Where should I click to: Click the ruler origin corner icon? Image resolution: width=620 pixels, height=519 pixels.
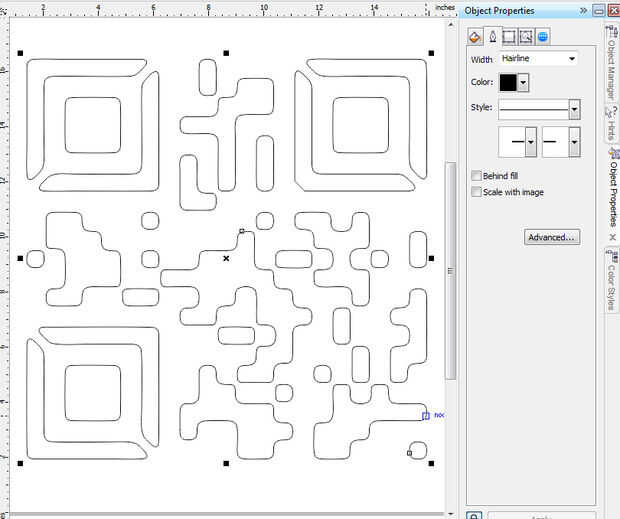tap(4, 11)
